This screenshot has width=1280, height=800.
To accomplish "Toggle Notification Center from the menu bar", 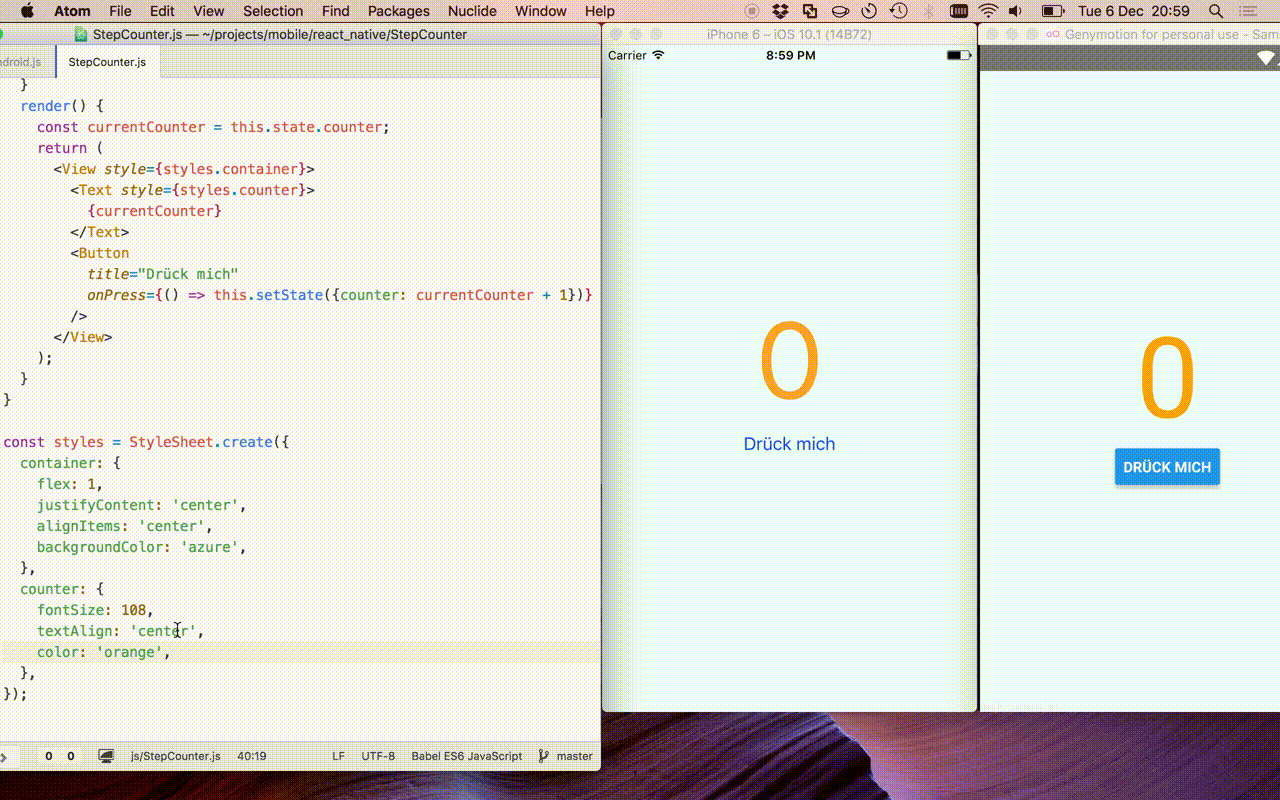I will click(x=1250, y=11).
